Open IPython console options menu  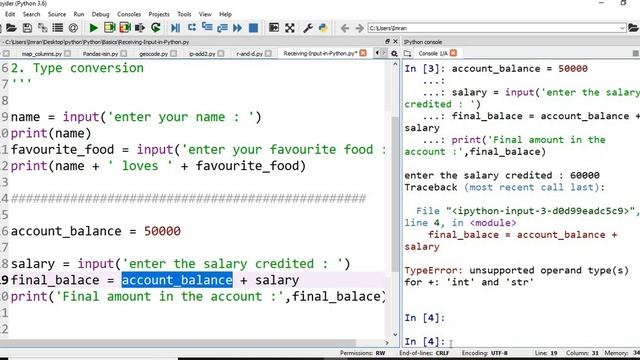(636, 53)
